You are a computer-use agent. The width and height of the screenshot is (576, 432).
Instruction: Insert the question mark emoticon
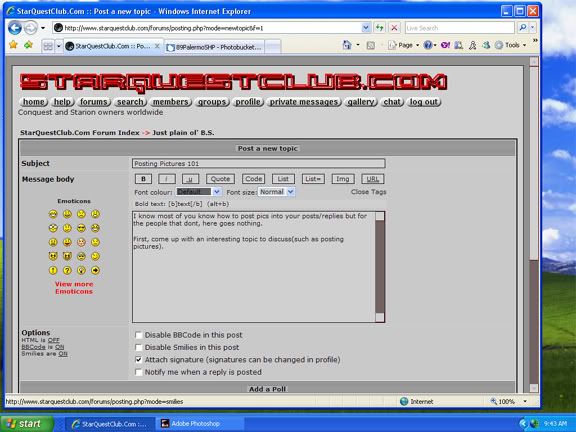pos(67,271)
